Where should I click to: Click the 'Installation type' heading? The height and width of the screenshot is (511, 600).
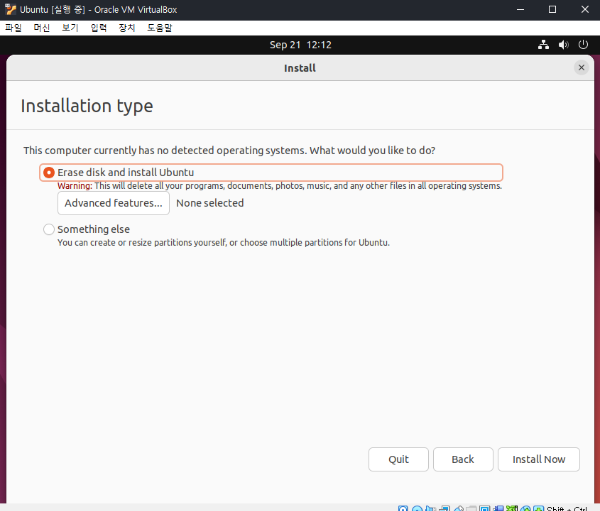pyautogui.click(x=87, y=106)
